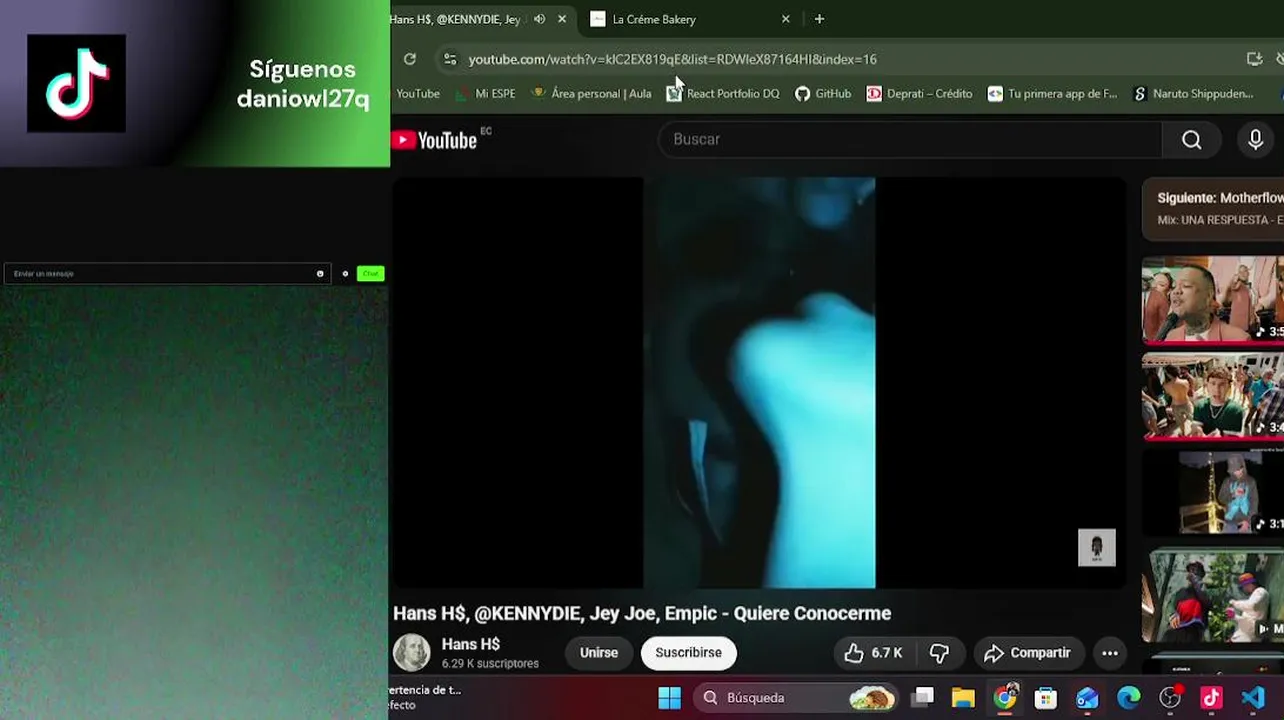Click the TikTok logo in overlay
This screenshot has width=1284, height=720.
click(x=77, y=83)
